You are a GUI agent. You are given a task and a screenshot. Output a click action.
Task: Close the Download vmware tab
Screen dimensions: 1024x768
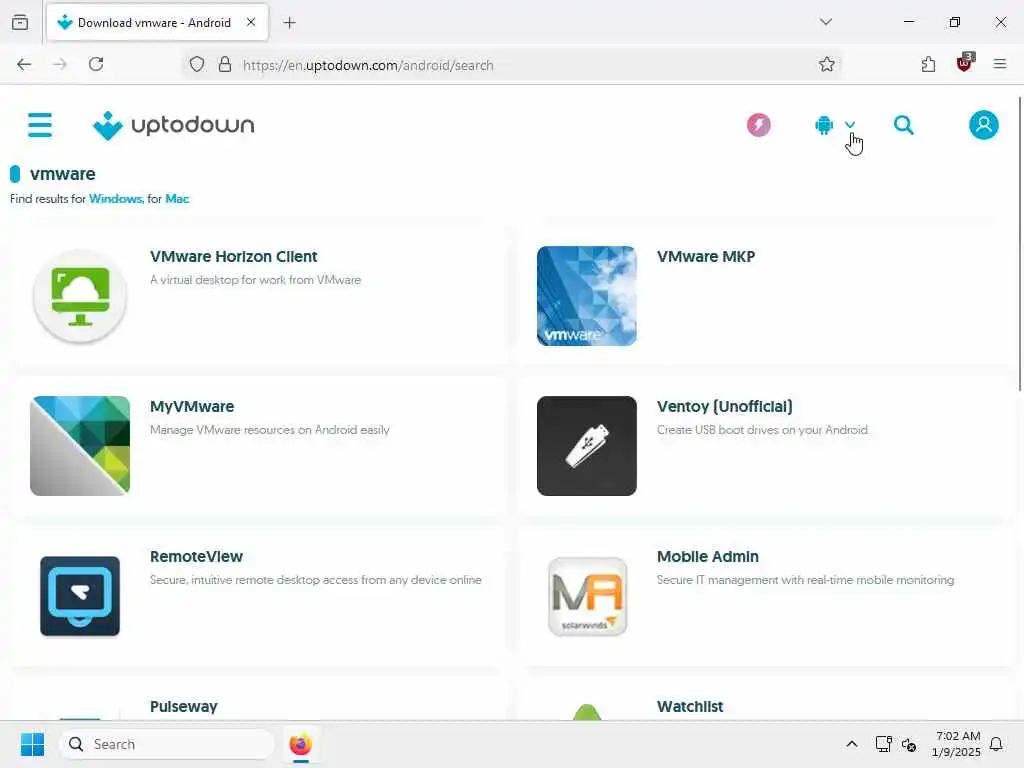[251, 22]
